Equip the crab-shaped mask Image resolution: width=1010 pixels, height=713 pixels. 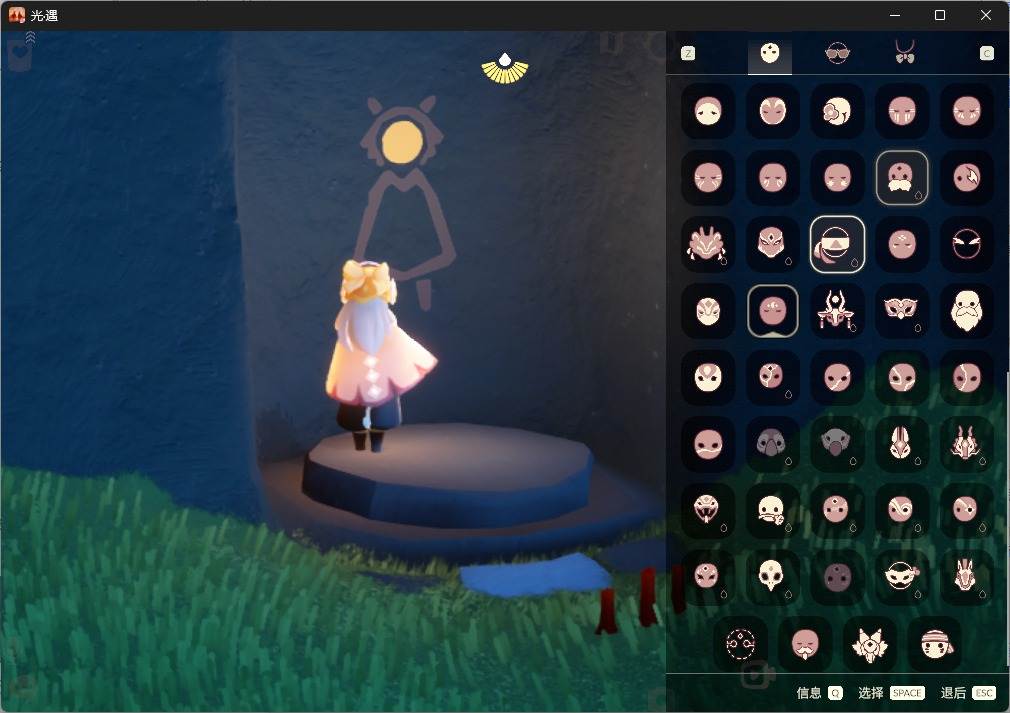tap(707, 245)
